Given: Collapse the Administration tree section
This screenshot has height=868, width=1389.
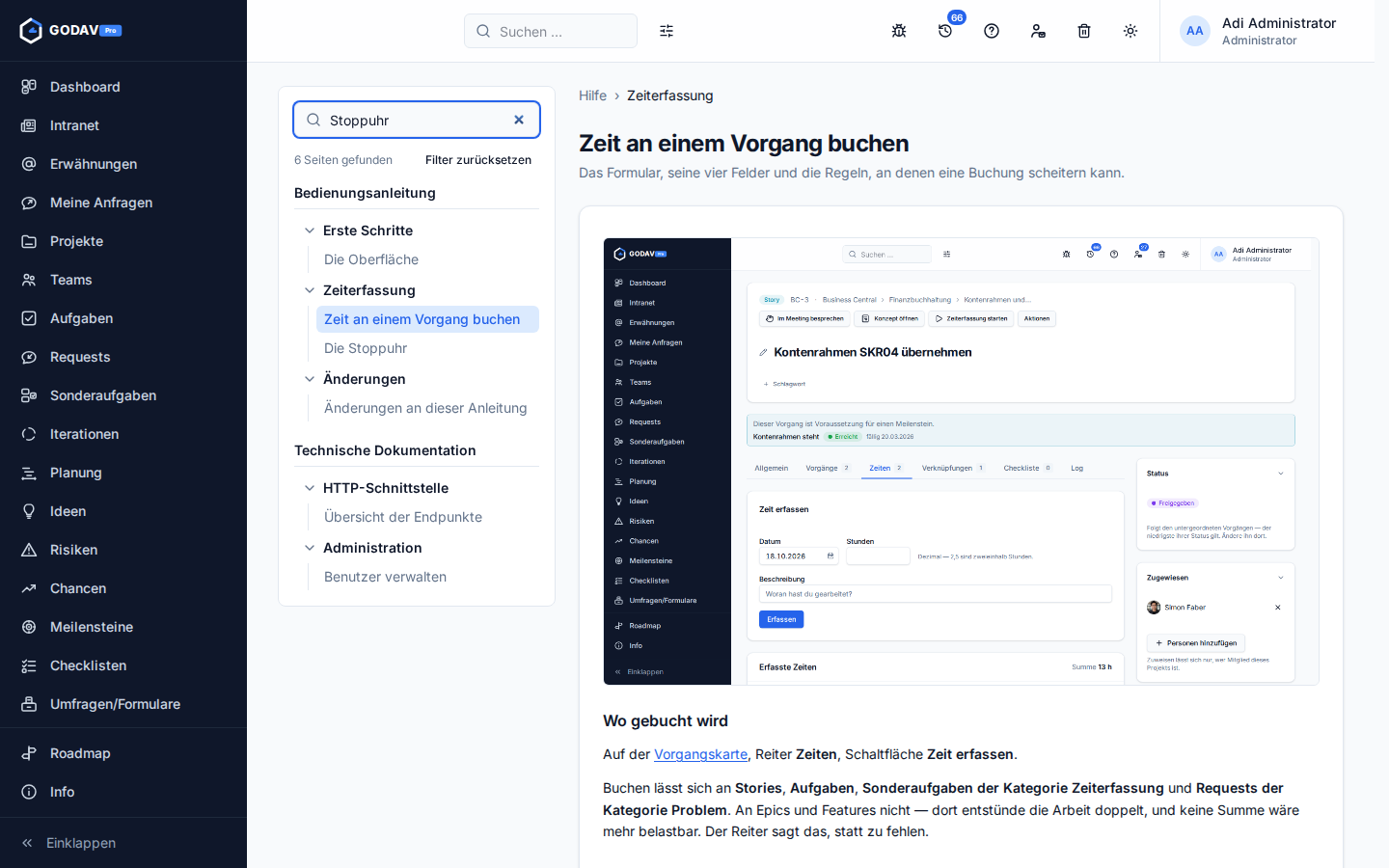Looking at the screenshot, I should (310, 548).
